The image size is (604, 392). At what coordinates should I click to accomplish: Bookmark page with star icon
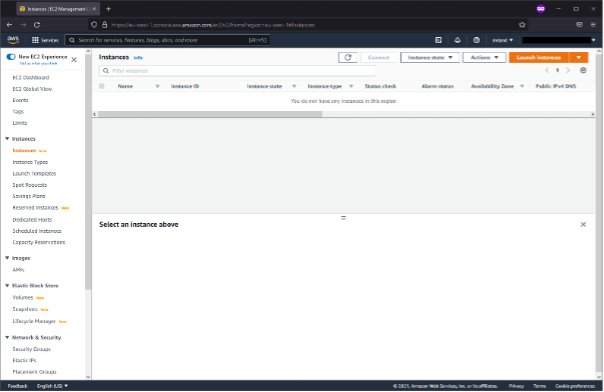tap(522, 25)
